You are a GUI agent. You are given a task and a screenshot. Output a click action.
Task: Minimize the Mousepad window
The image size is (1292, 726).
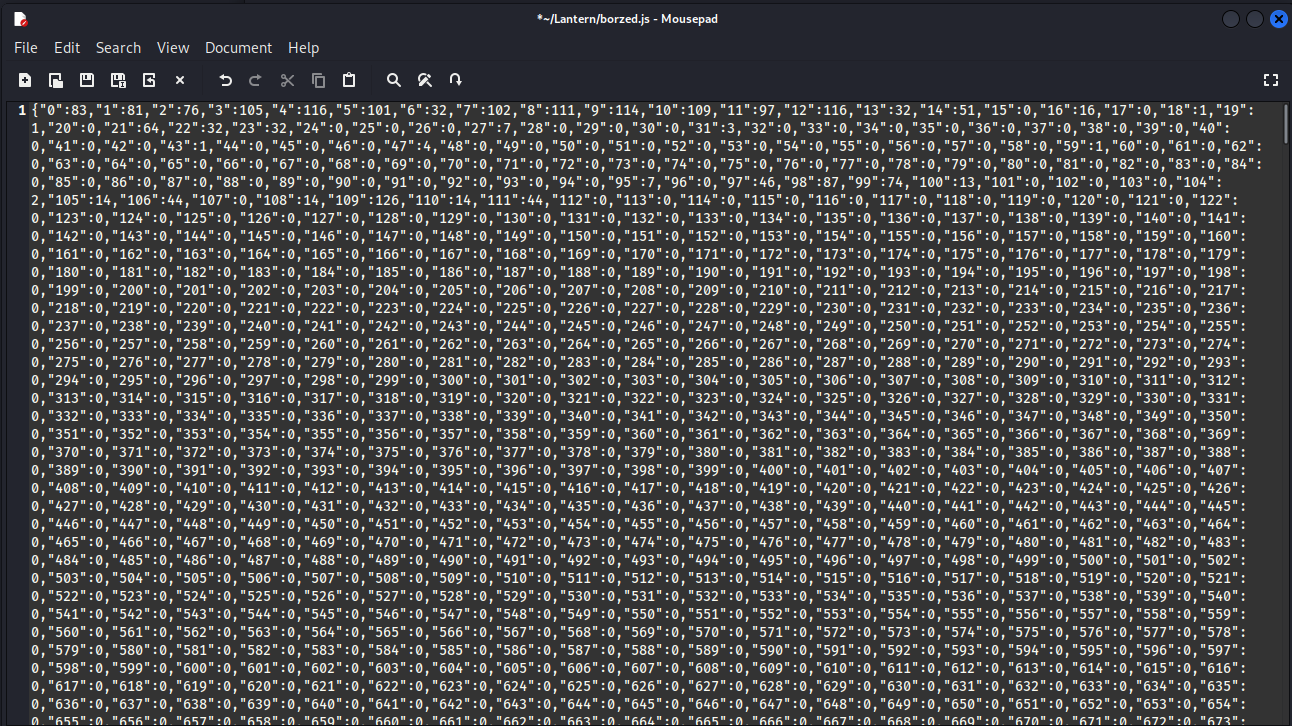[1230, 18]
